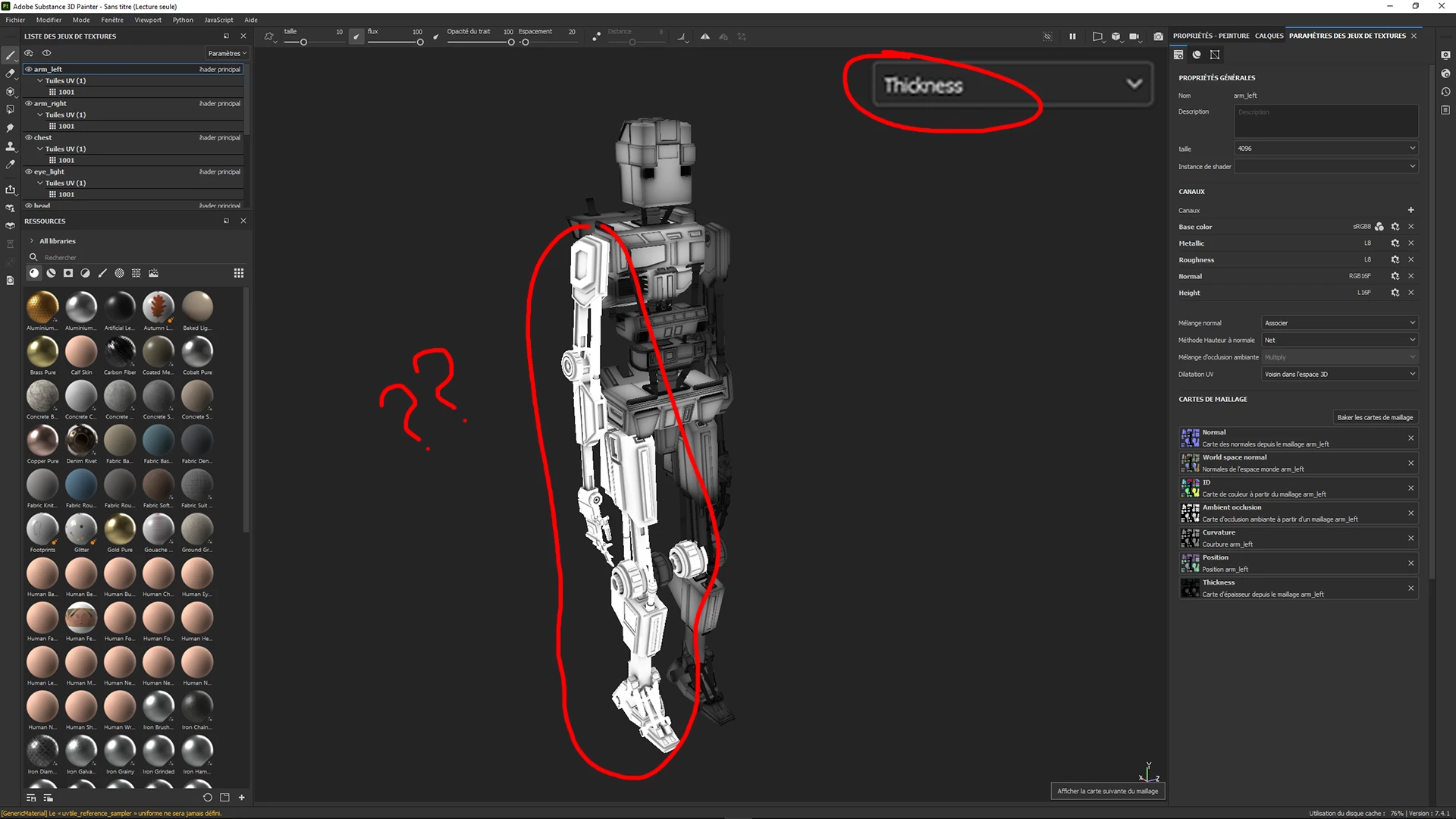This screenshot has width=1456, height=819.
Task: Click the camera screenshot icon
Action: point(1158,36)
